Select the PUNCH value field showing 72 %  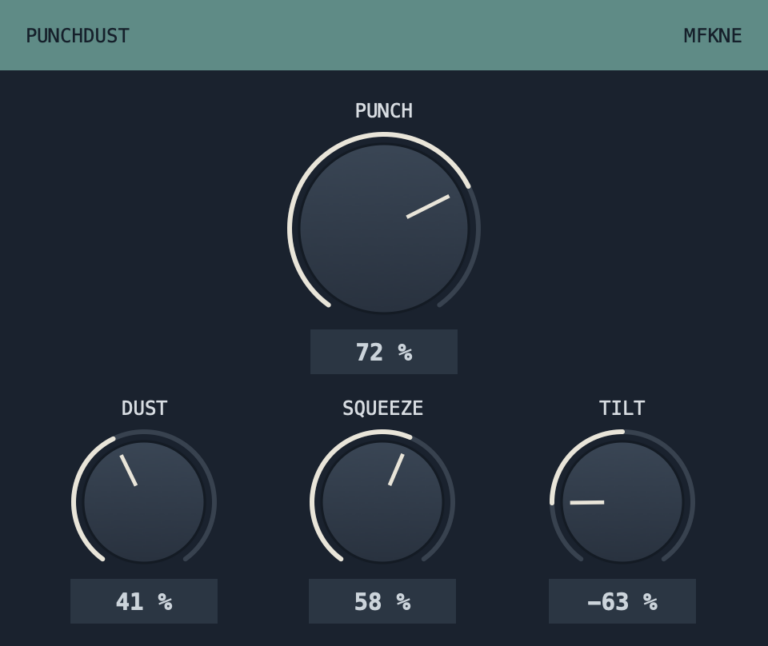384,352
